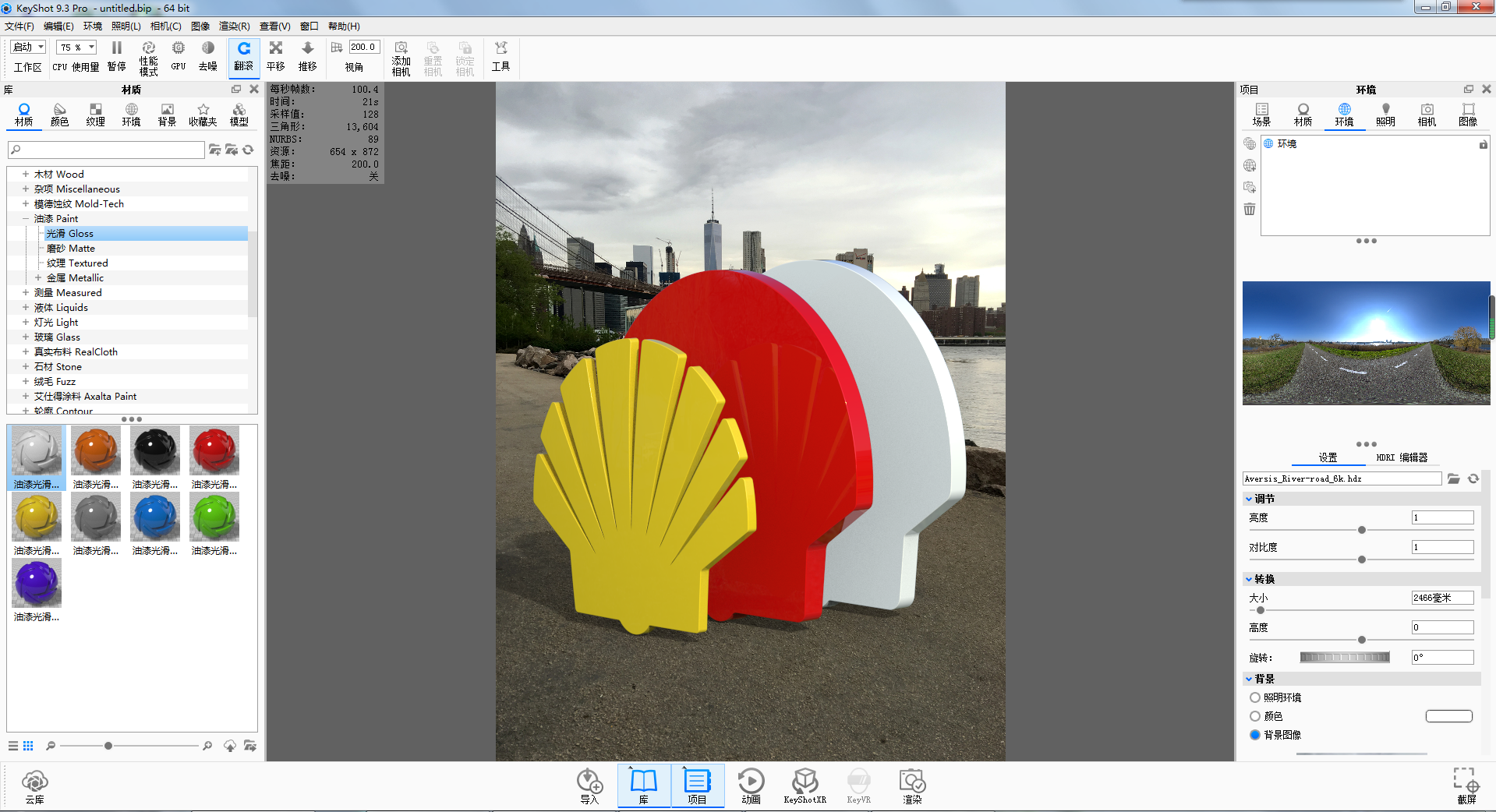Click the 大小 size input field
The width and height of the screenshot is (1496, 812).
(x=1442, y=598)
